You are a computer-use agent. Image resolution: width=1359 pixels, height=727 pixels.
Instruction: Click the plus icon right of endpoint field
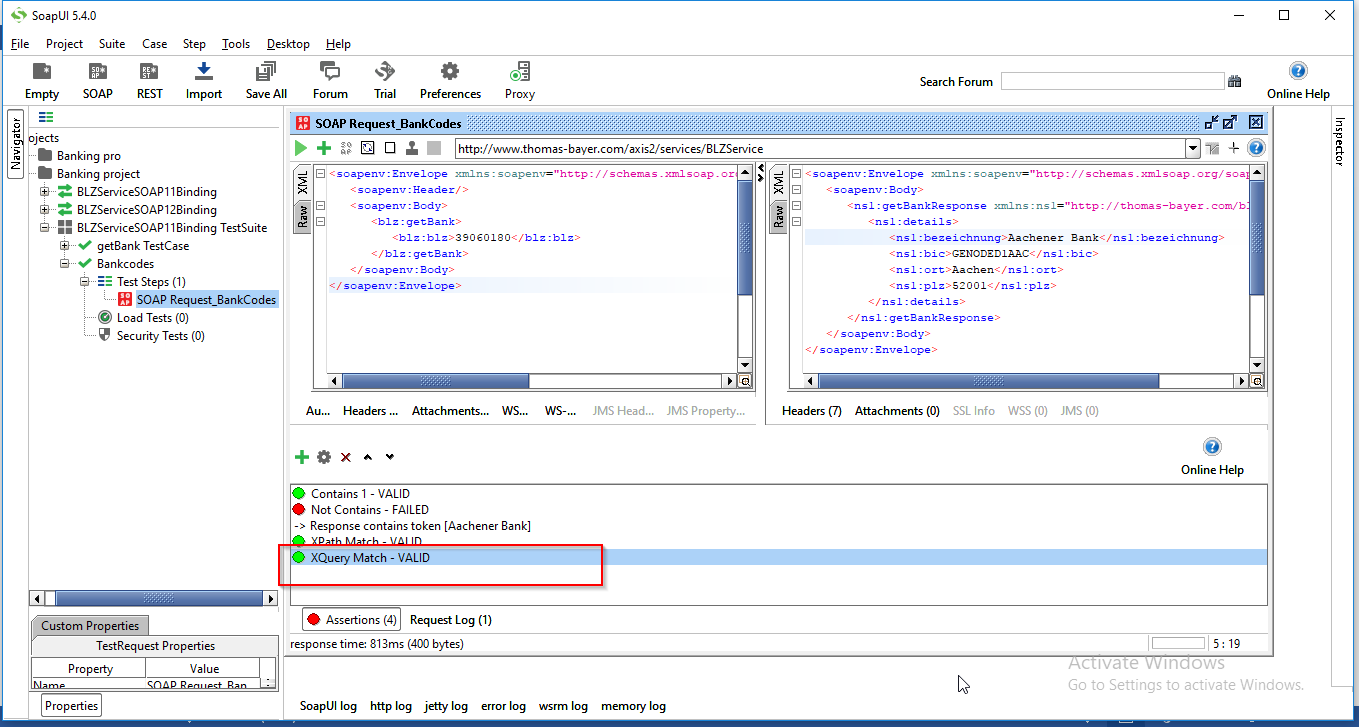point(1234,148)
